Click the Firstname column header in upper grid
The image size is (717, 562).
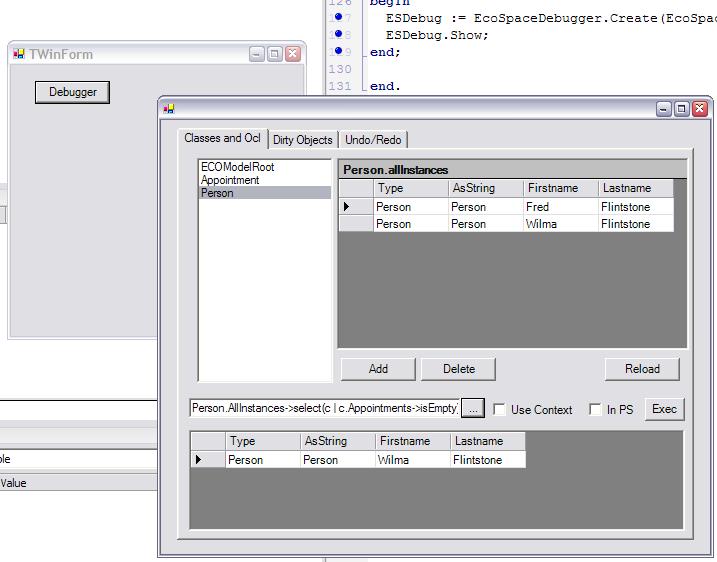tap(560, 188)
